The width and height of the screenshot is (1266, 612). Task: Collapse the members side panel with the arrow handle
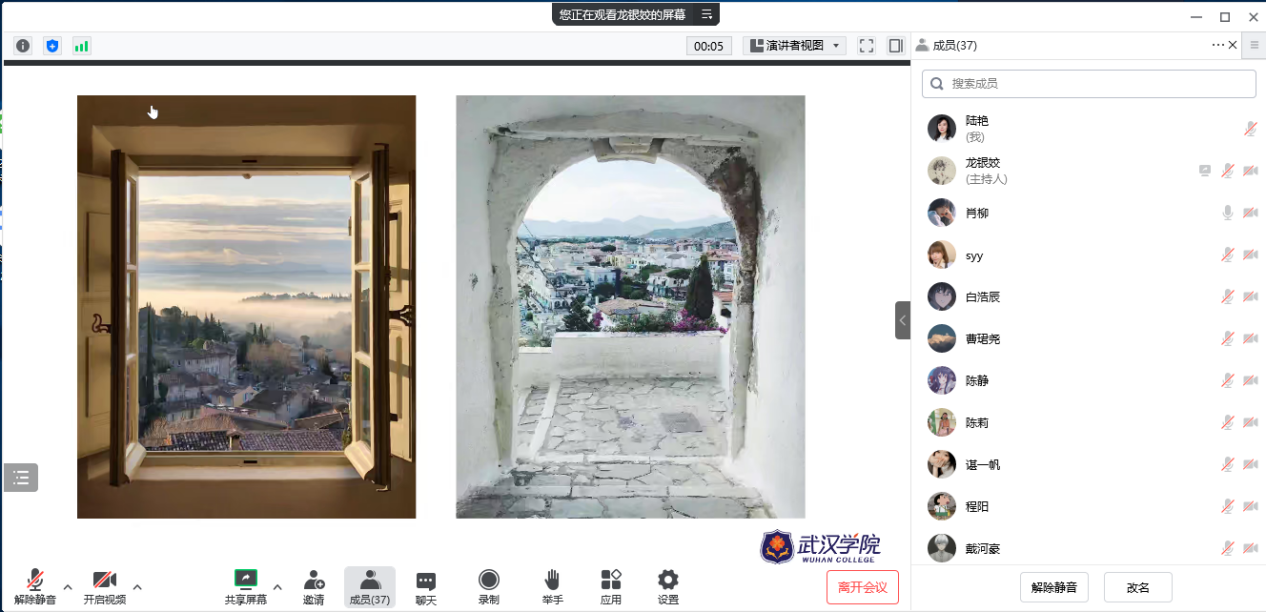[x=902, y=320]
